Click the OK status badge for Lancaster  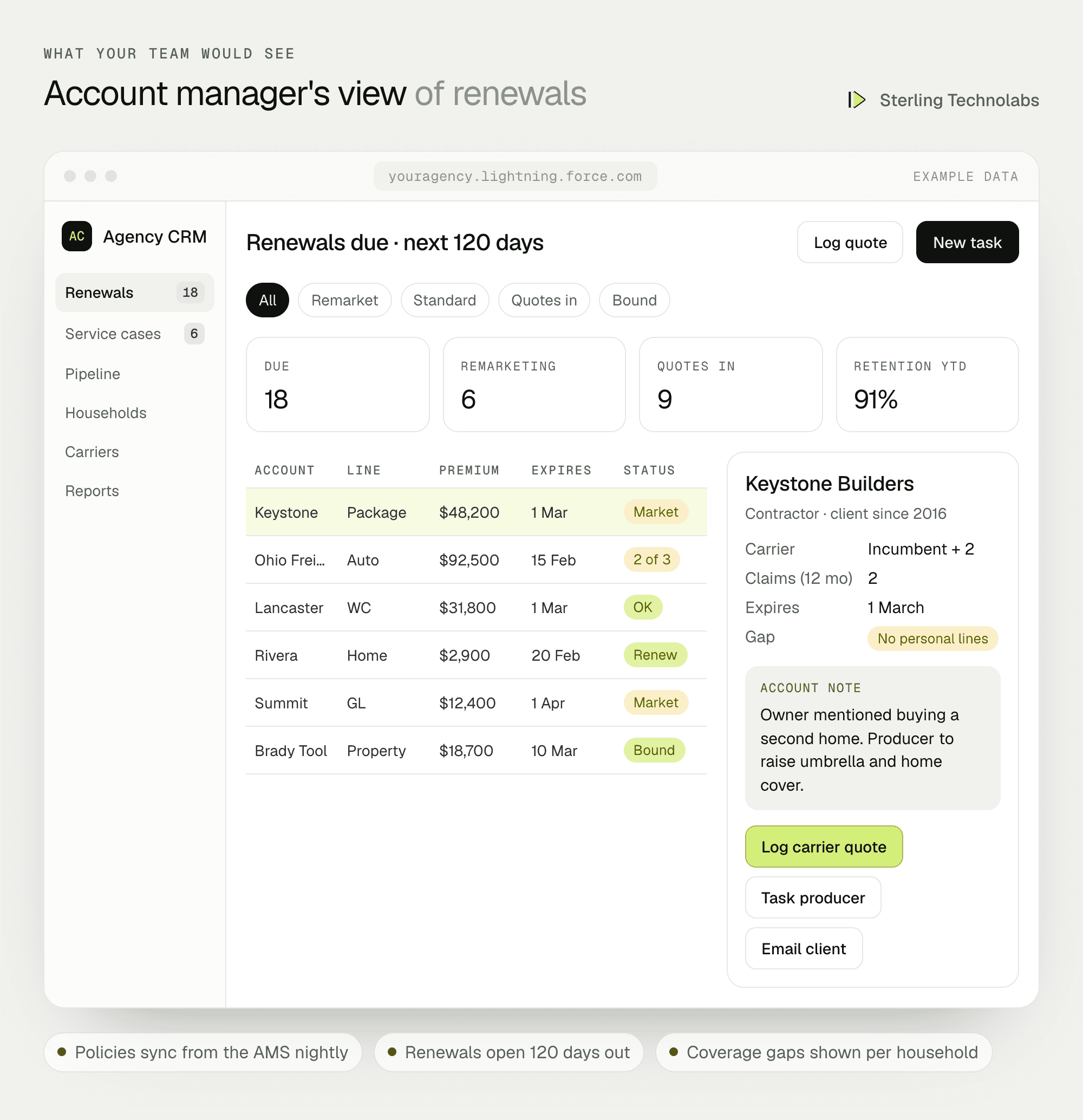click(x=643, y=607)
